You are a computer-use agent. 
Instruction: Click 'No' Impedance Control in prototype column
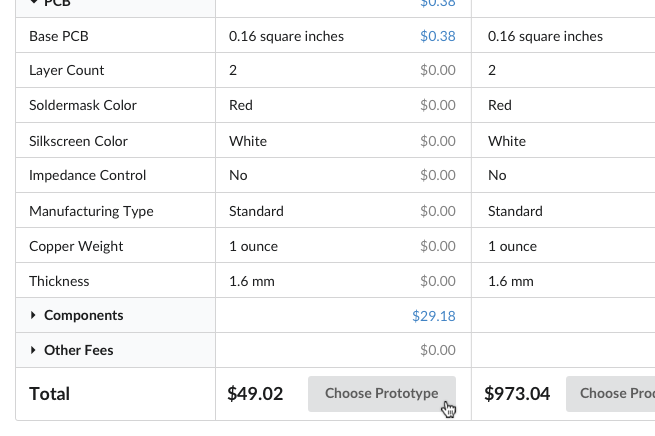[238, 175]
